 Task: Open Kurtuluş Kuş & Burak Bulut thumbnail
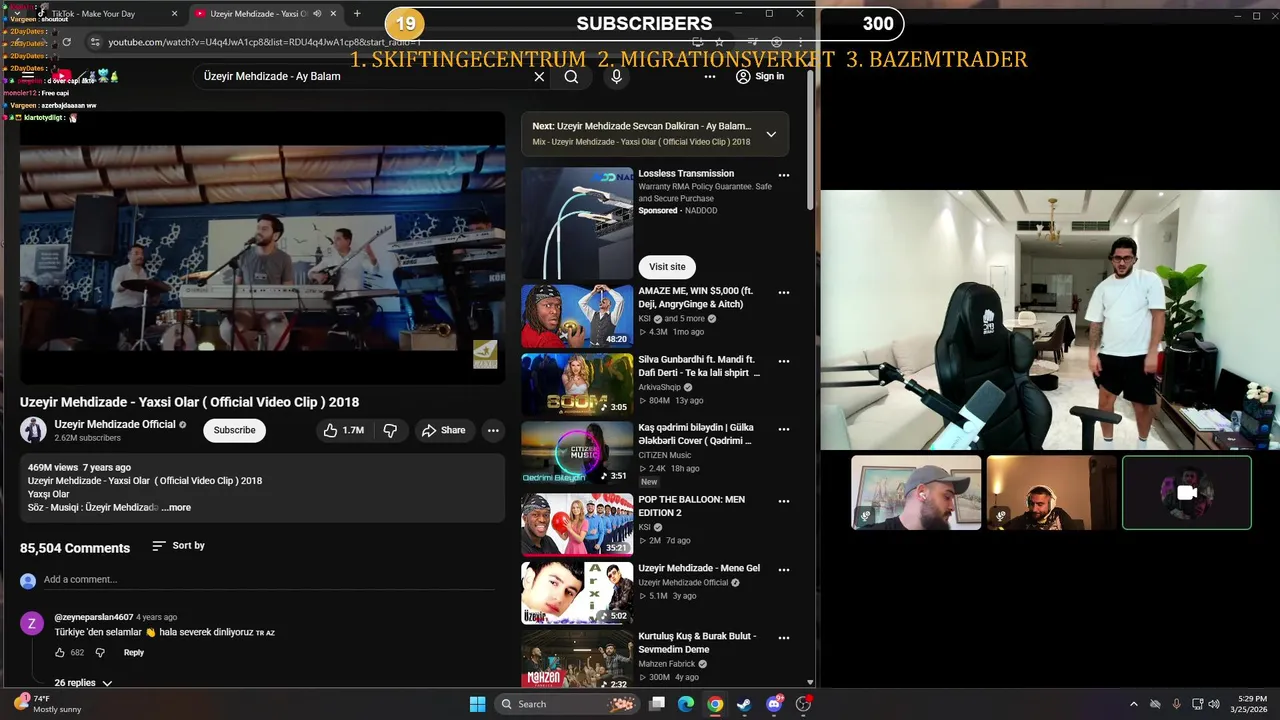click(x=577, y=660)
